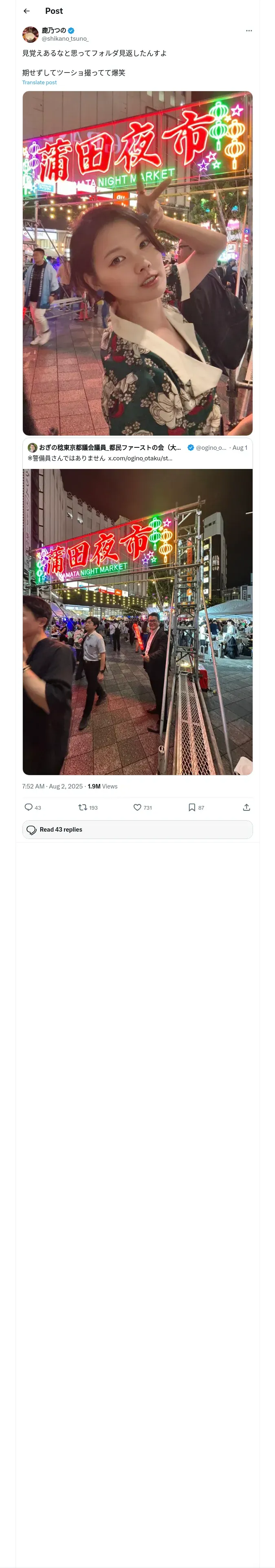Click the quoted author's small avatar

(x=32, y=447)
